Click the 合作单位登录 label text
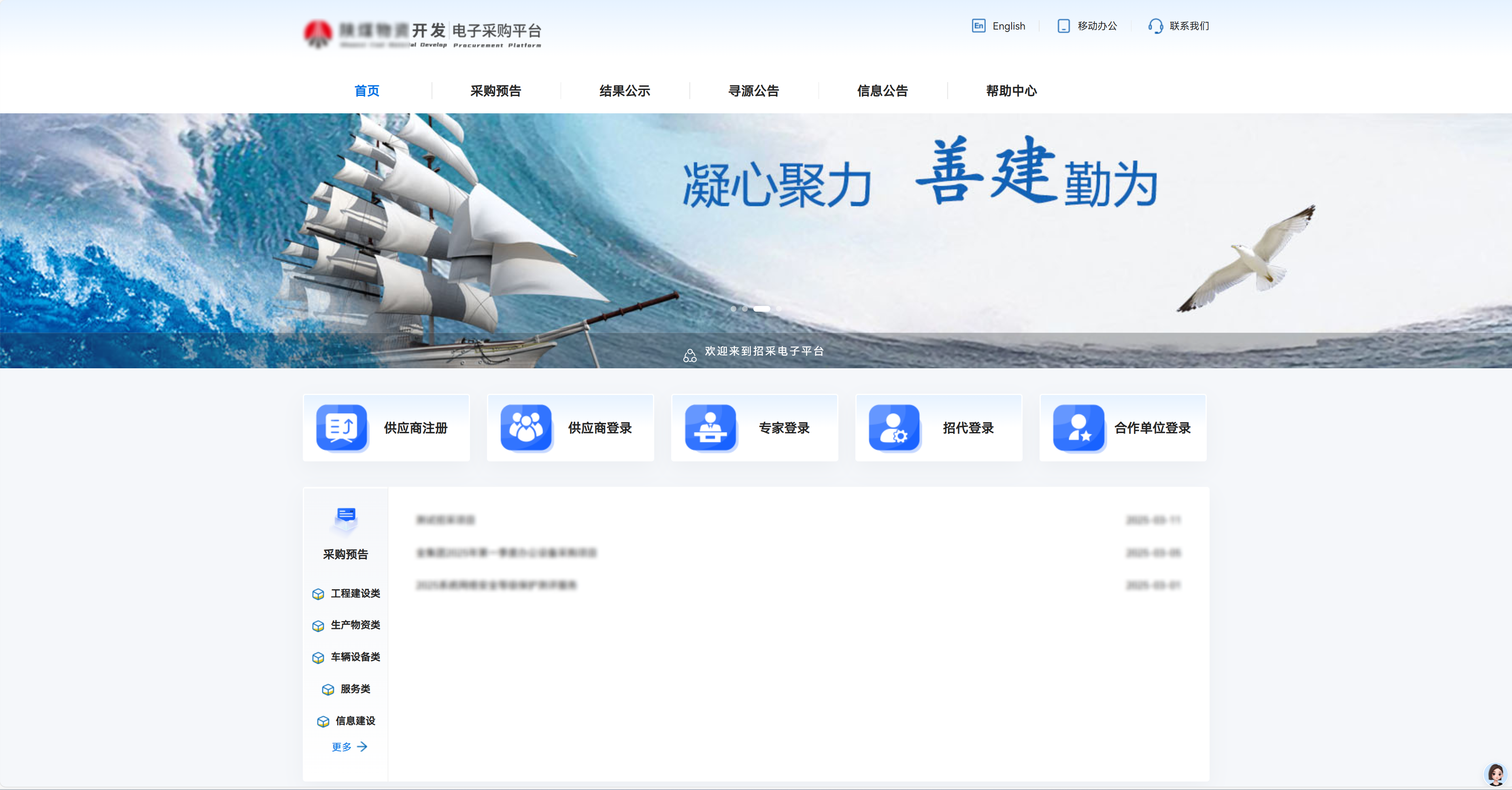This screenshot has width=1512, height=790. point(1152,428)
